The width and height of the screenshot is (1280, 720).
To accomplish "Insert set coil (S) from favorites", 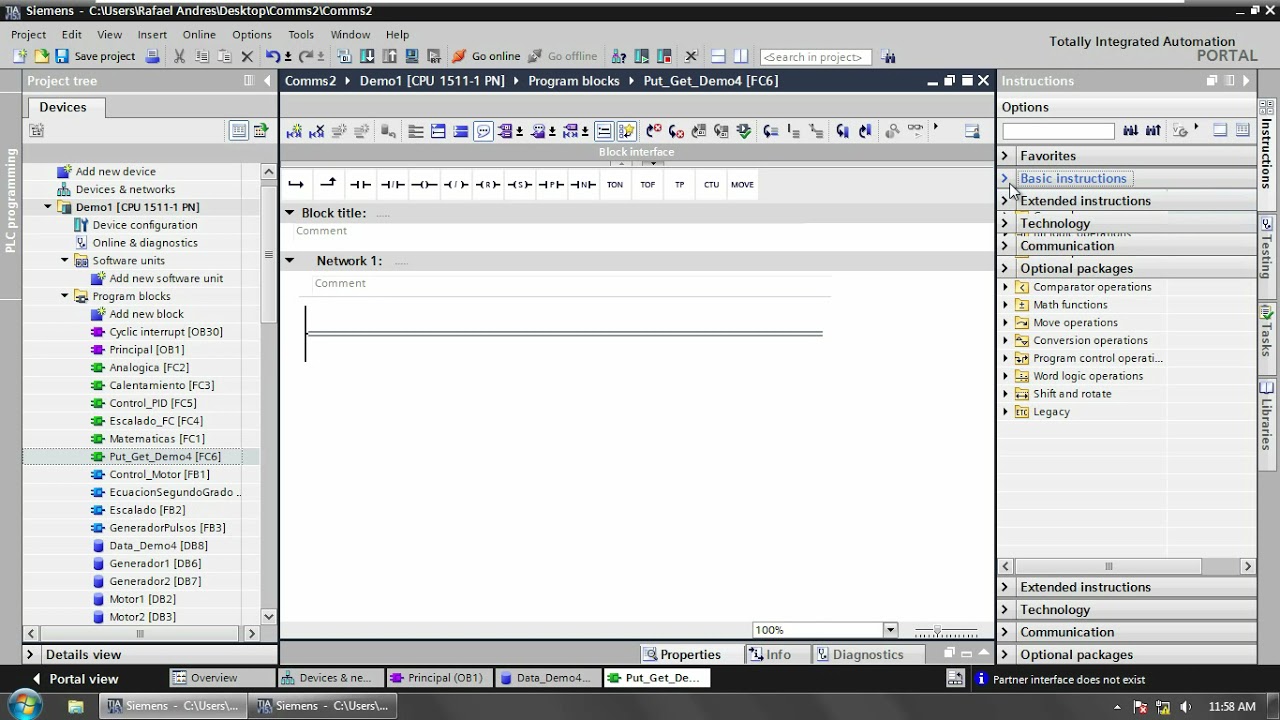I will [x=520, y=185].
